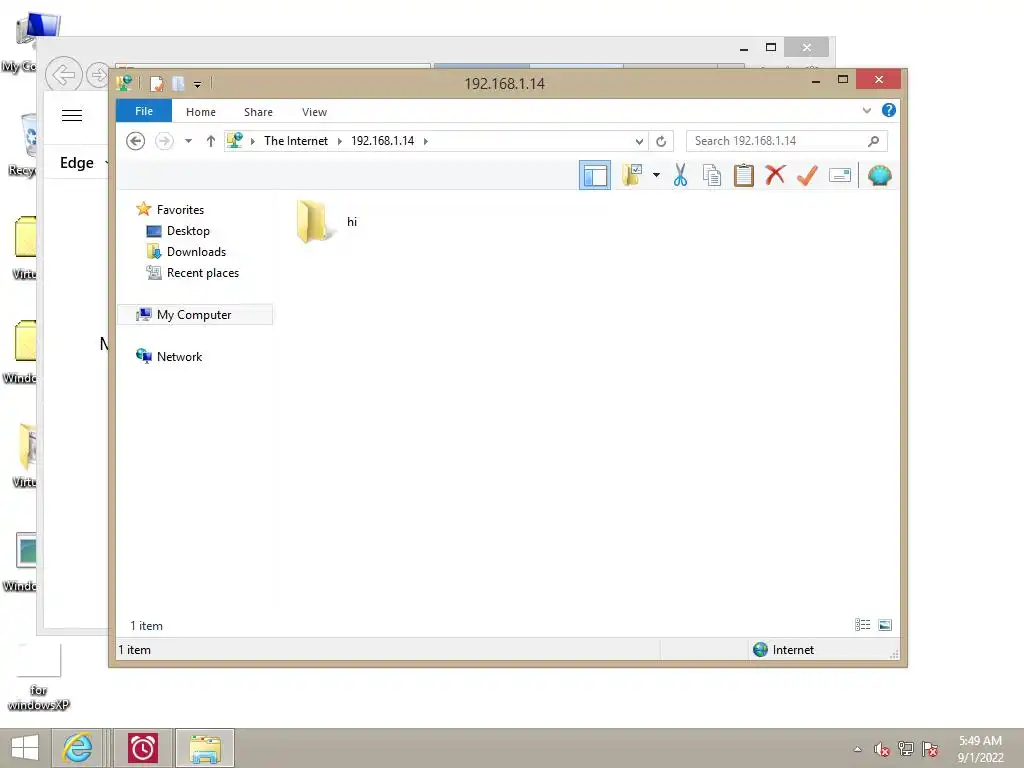This screenshot has height=768, width=1024.
Task: Click the muted volume tray icon
Action: pos(882,749)
